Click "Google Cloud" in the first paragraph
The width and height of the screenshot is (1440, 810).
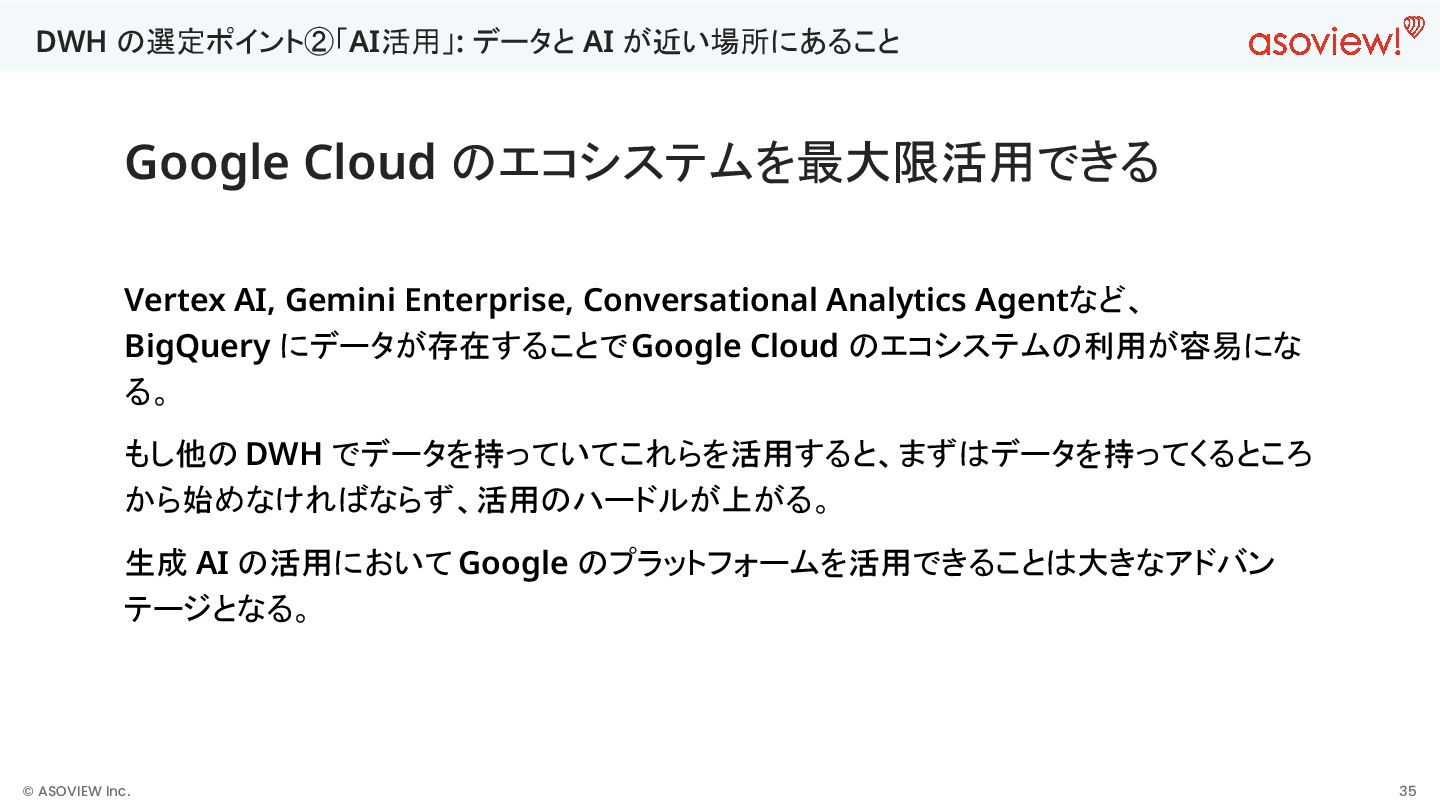coord(735,346)
